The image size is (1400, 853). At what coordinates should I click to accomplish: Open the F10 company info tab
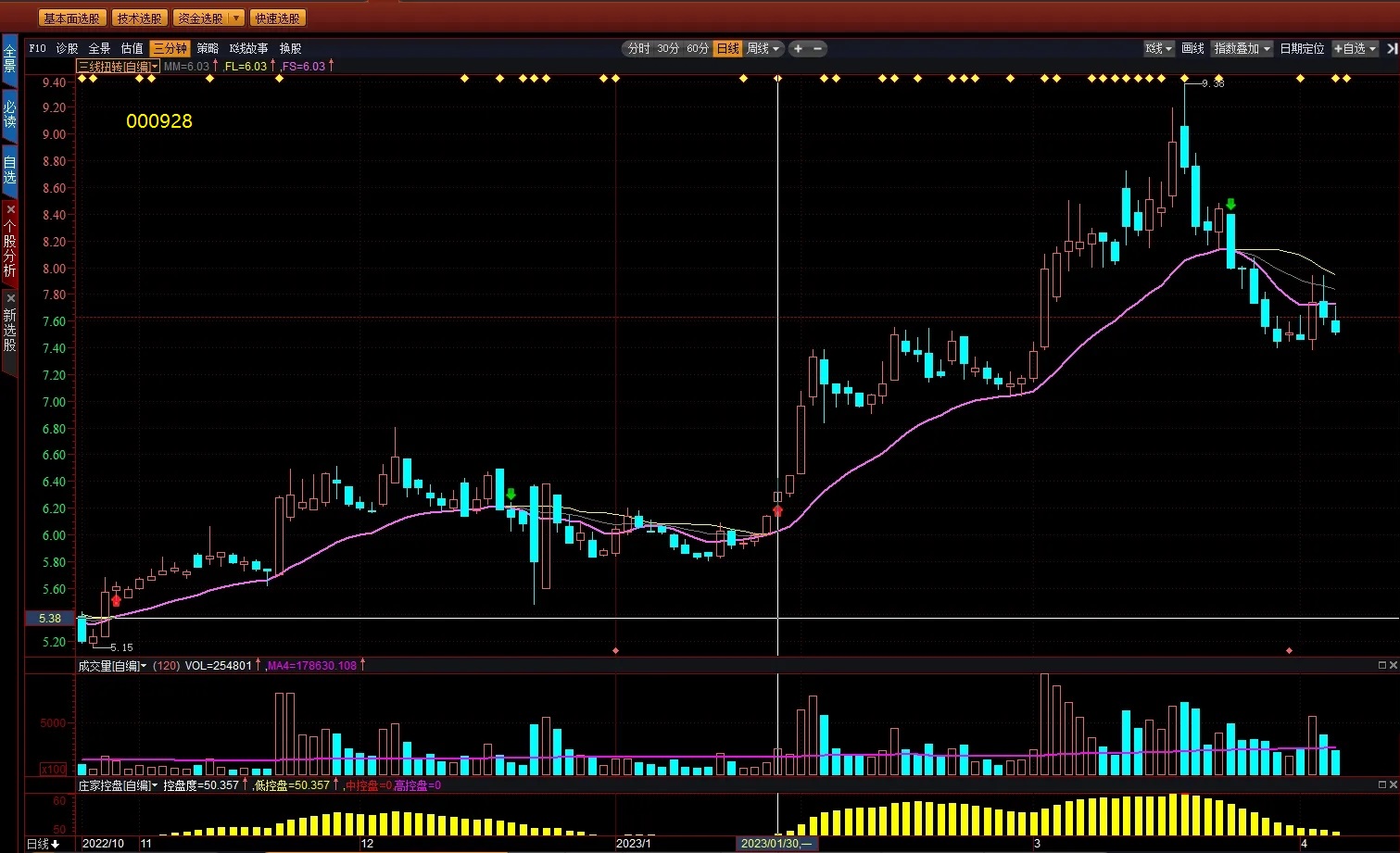point(37,48)
